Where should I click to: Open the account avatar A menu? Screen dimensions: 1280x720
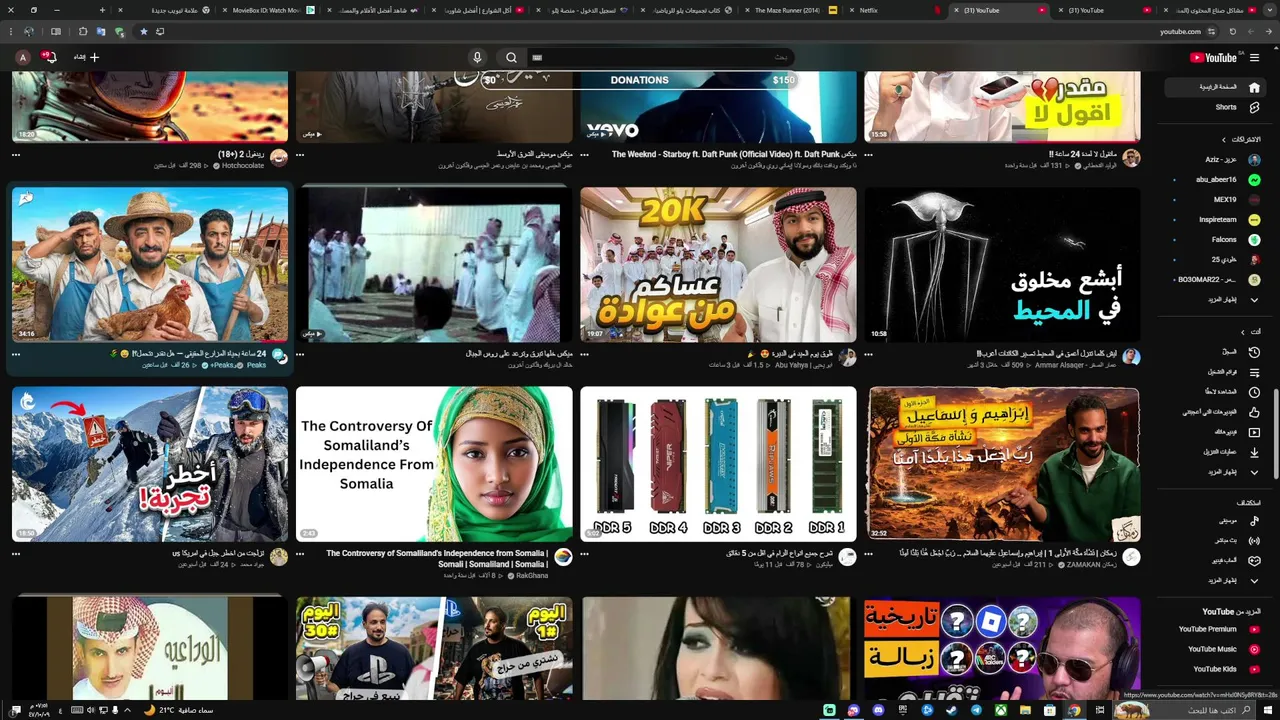click(x=22, y=58)
